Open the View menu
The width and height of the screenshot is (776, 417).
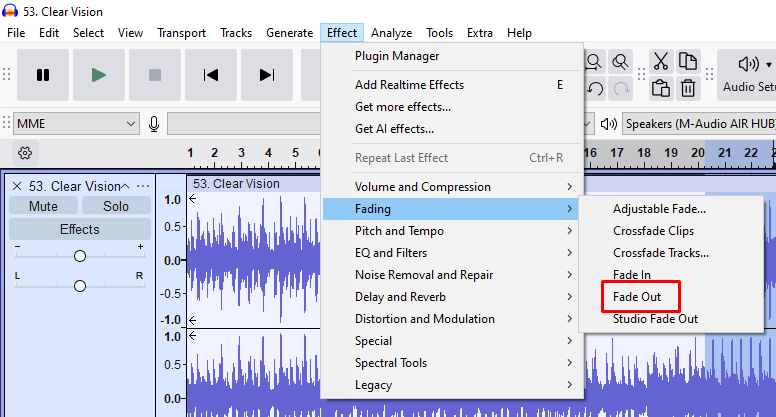pos(130,33)
